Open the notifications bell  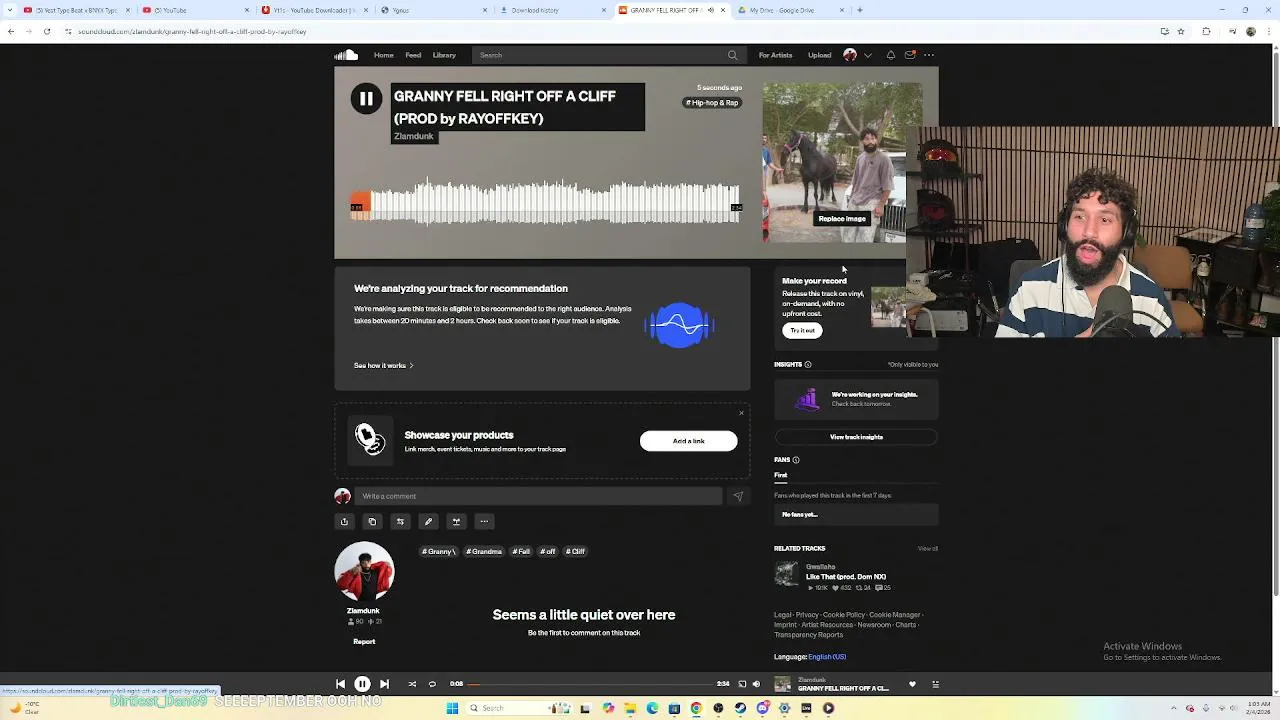click(890, 55)
